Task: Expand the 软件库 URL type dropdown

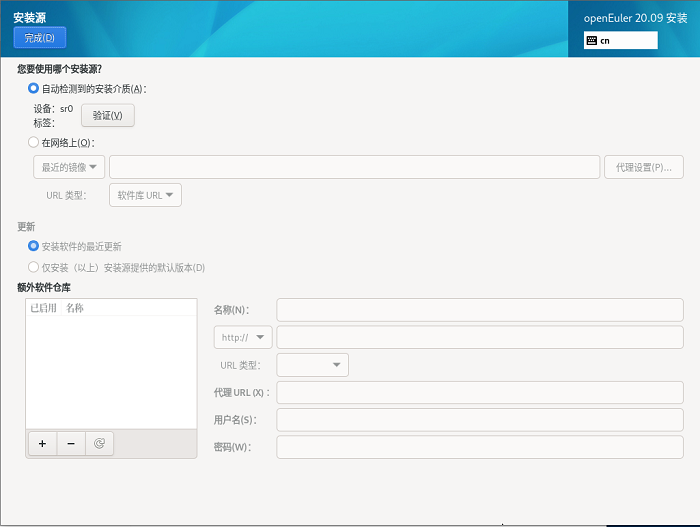Action: tap(145, 195)
